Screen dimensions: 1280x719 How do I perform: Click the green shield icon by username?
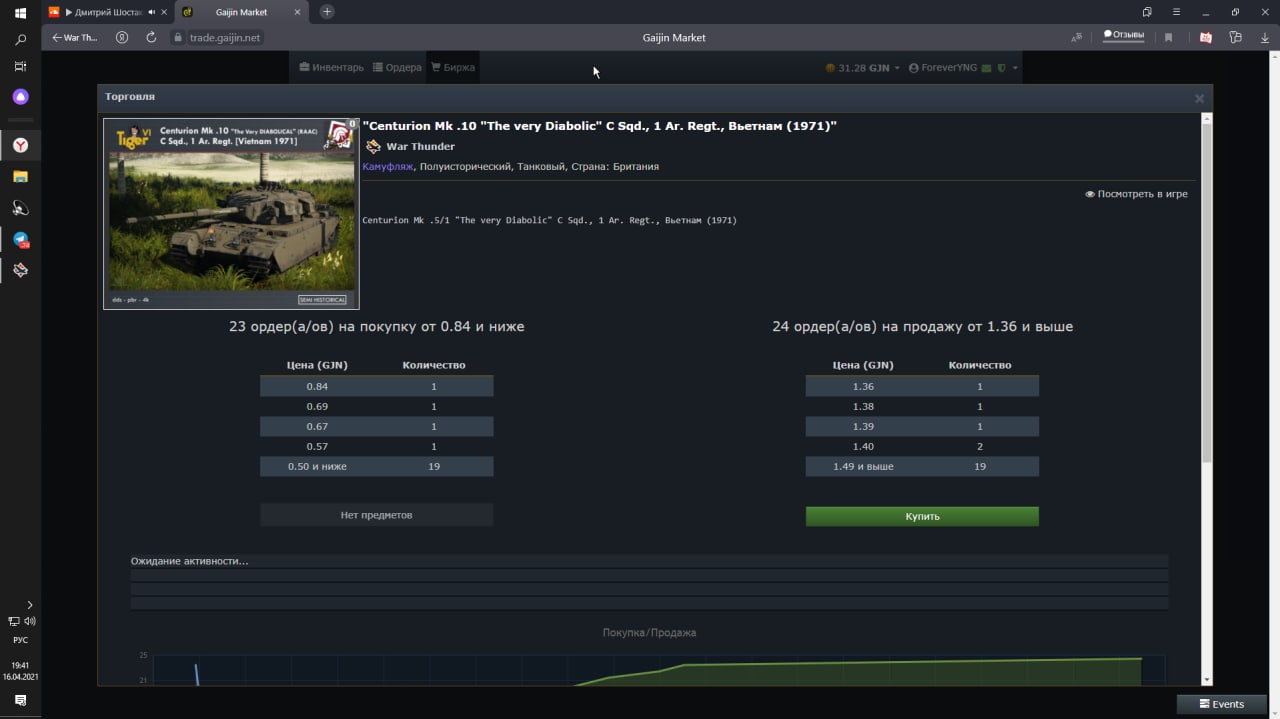[1001, 68]
